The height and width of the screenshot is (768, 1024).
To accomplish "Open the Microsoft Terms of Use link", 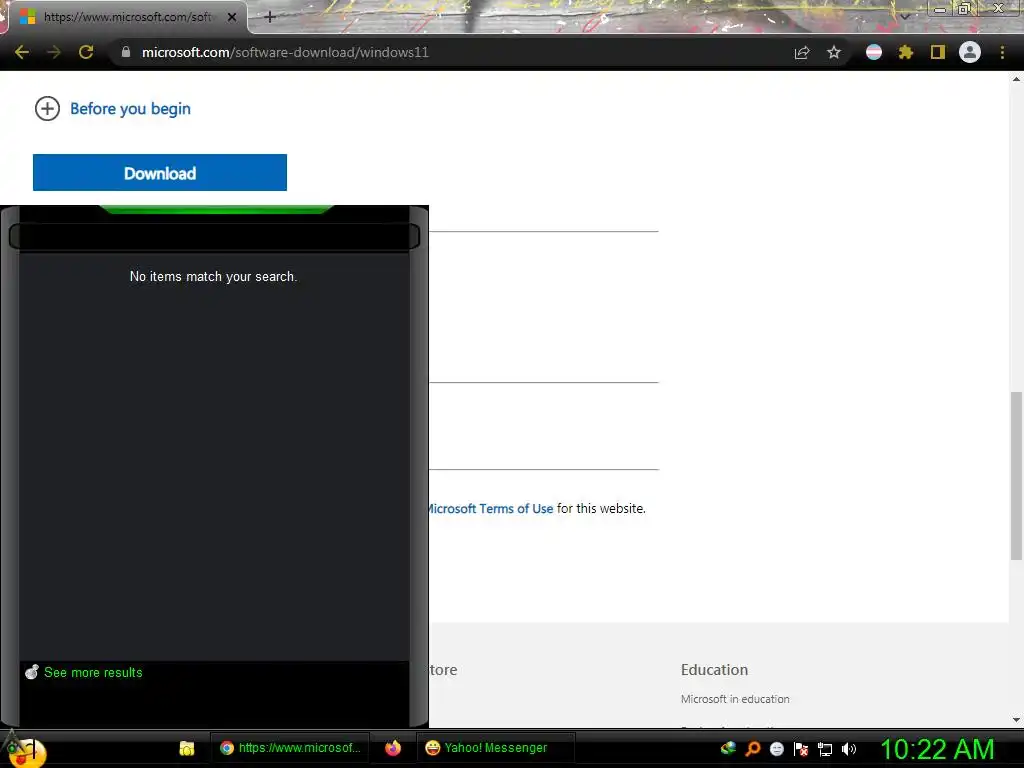I will click(x=490, y=509).
